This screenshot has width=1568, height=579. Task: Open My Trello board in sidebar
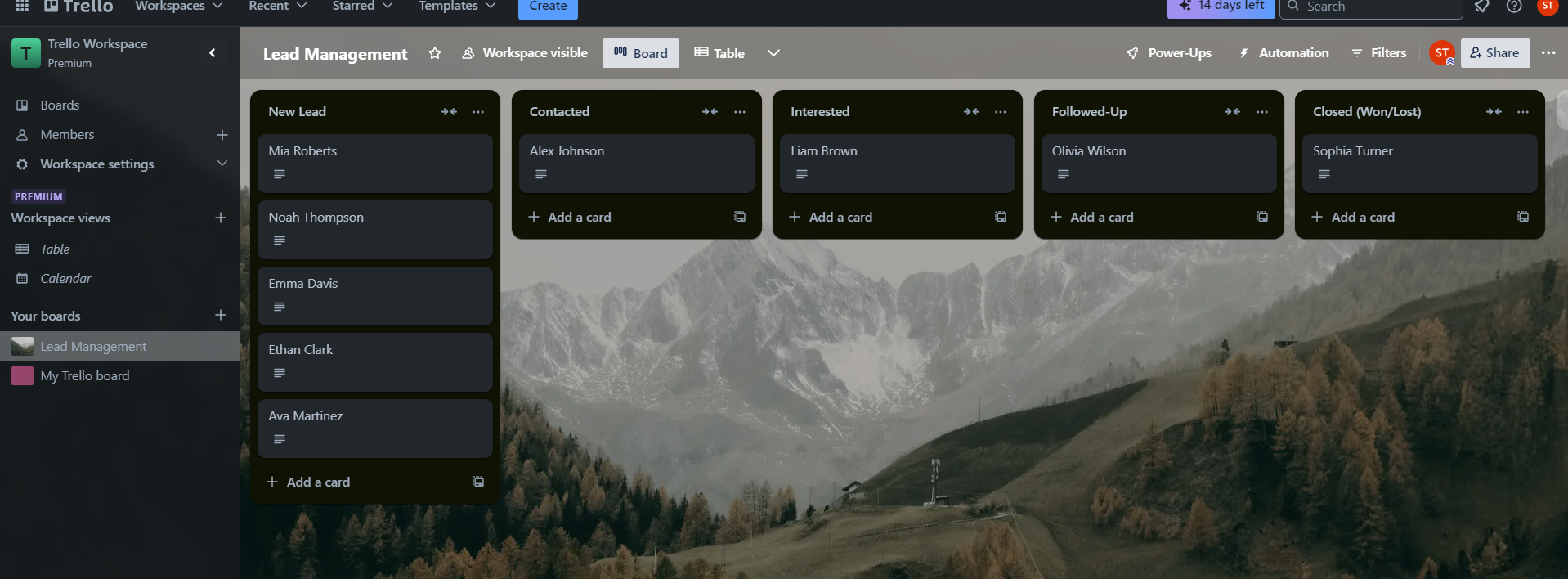119,375
